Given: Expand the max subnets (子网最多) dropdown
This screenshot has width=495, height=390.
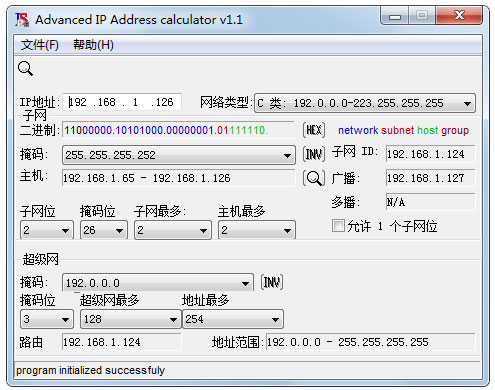Looking at the screenshot, I should click(173, 230).
